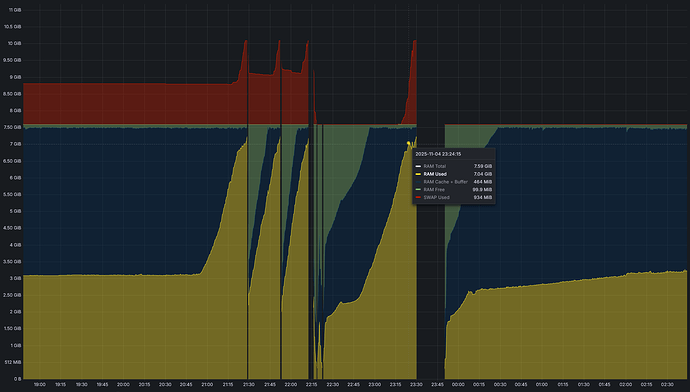Viewport: 690px width, 392px height.
Task: Click the '7.59 GiB' RAM Total value
Action: [x=483, y=166]
